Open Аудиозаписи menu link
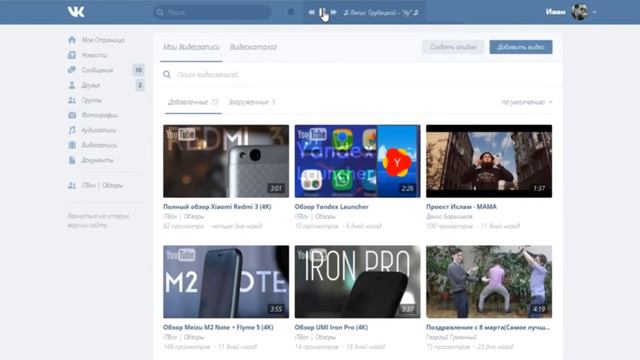This screenshot has width=640, height=360. pyautogui.click(x=99, y=130)
